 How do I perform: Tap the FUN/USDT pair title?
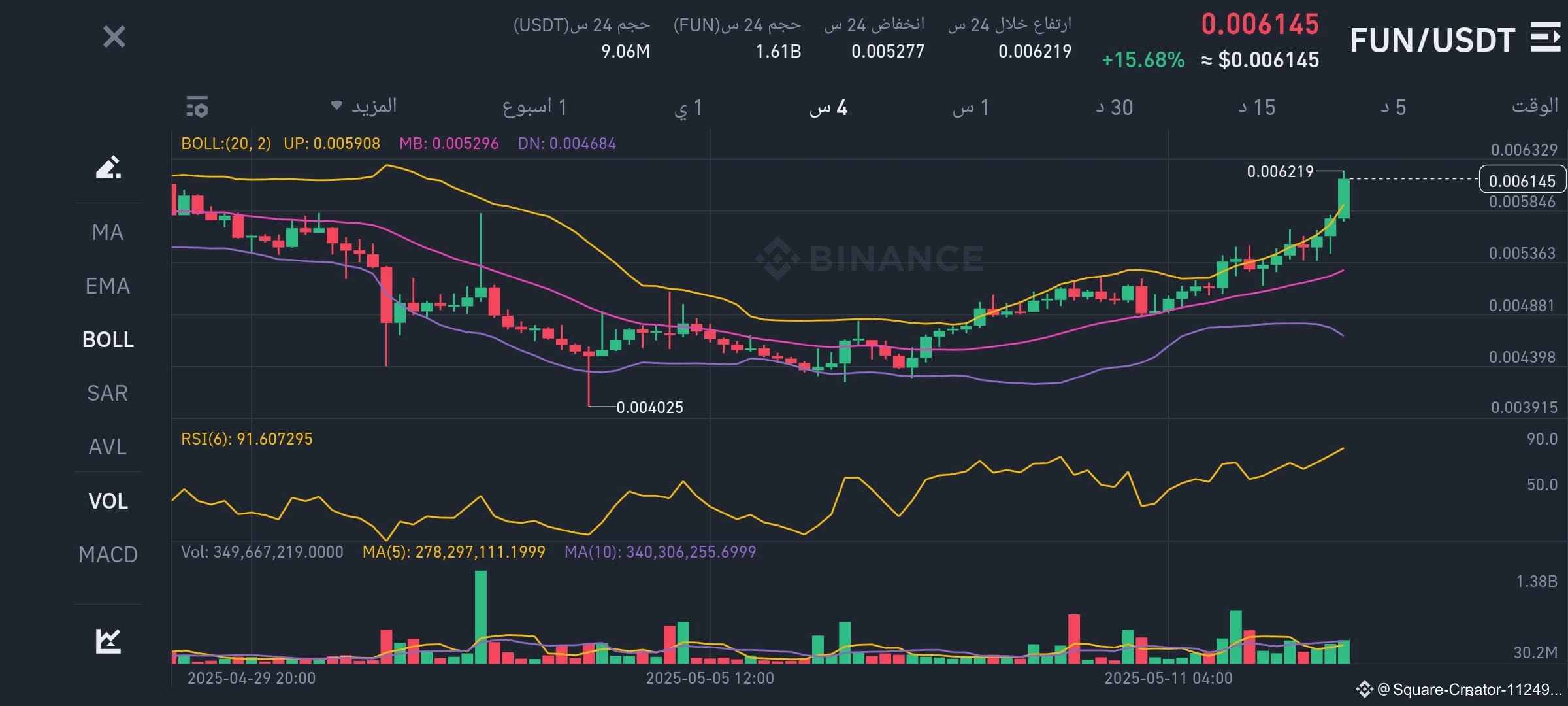click(1432, 41)
